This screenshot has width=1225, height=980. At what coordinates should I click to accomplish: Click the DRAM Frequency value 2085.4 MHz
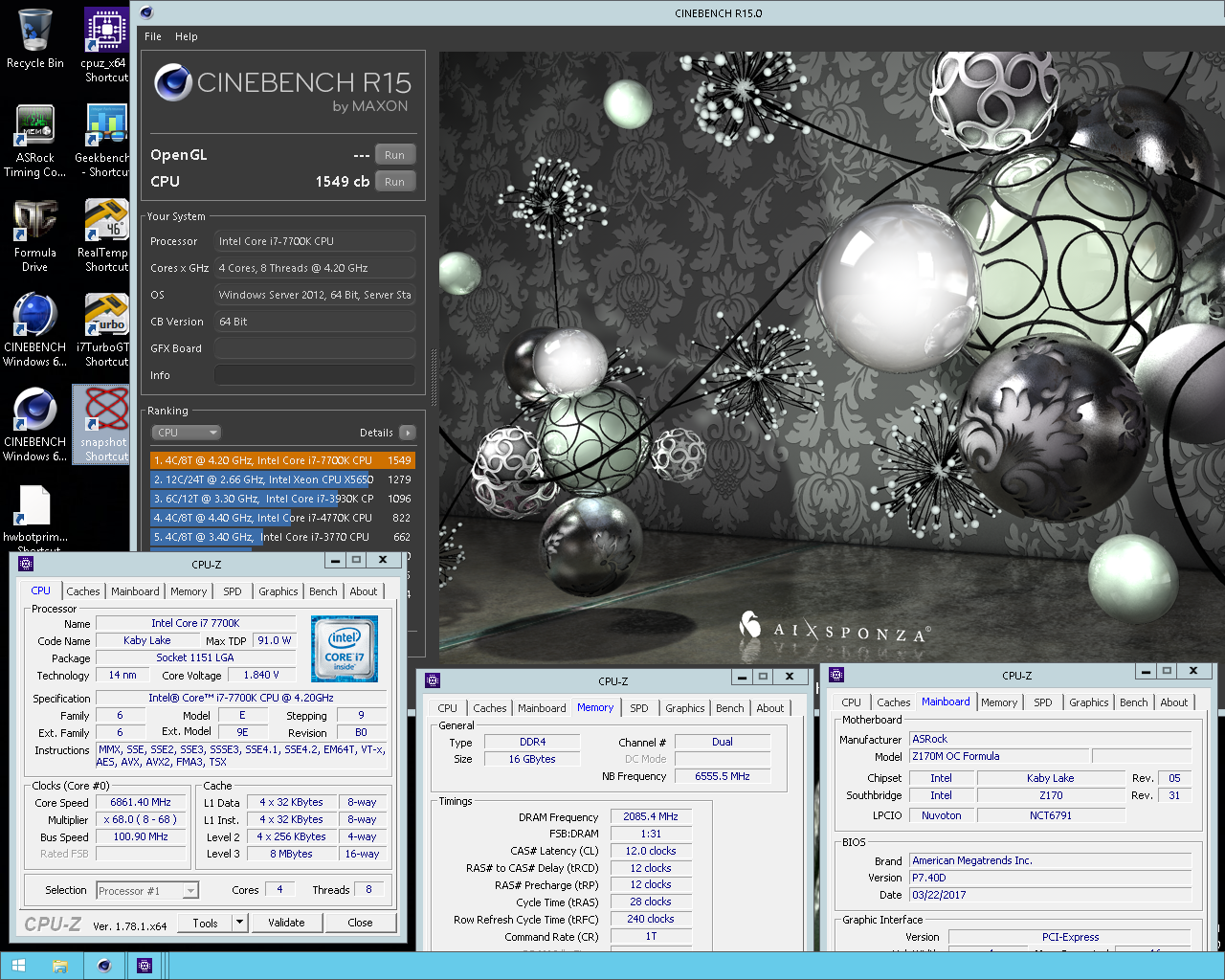coord(651,816)
